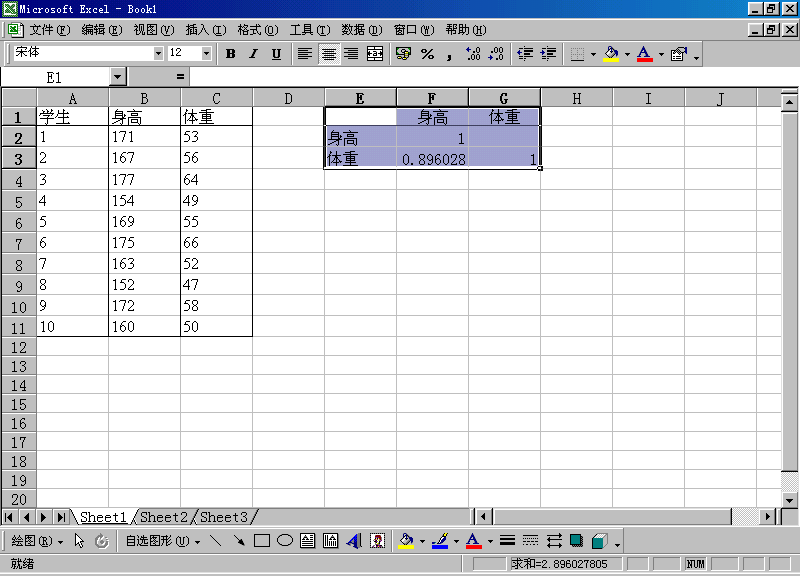Open the font name dropdown
This screenshot has height=576, width=800.
[x=158, y=53]
